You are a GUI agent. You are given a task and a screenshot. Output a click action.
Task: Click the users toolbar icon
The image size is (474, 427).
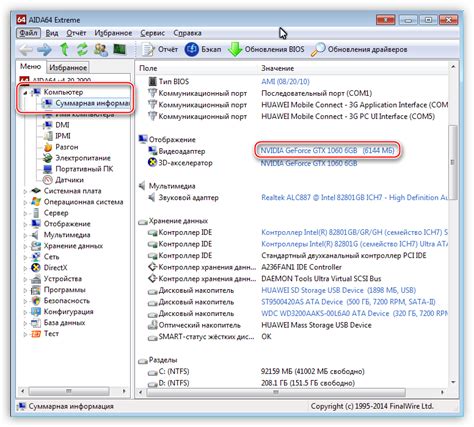click(x=101, y=50)
